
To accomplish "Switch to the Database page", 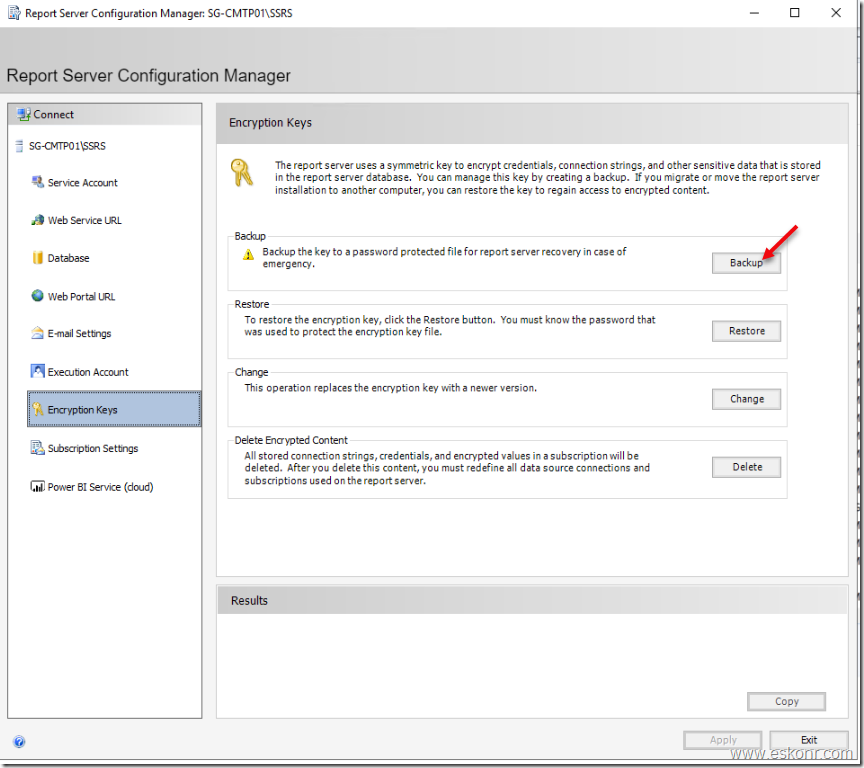I will tap(68, 258).
